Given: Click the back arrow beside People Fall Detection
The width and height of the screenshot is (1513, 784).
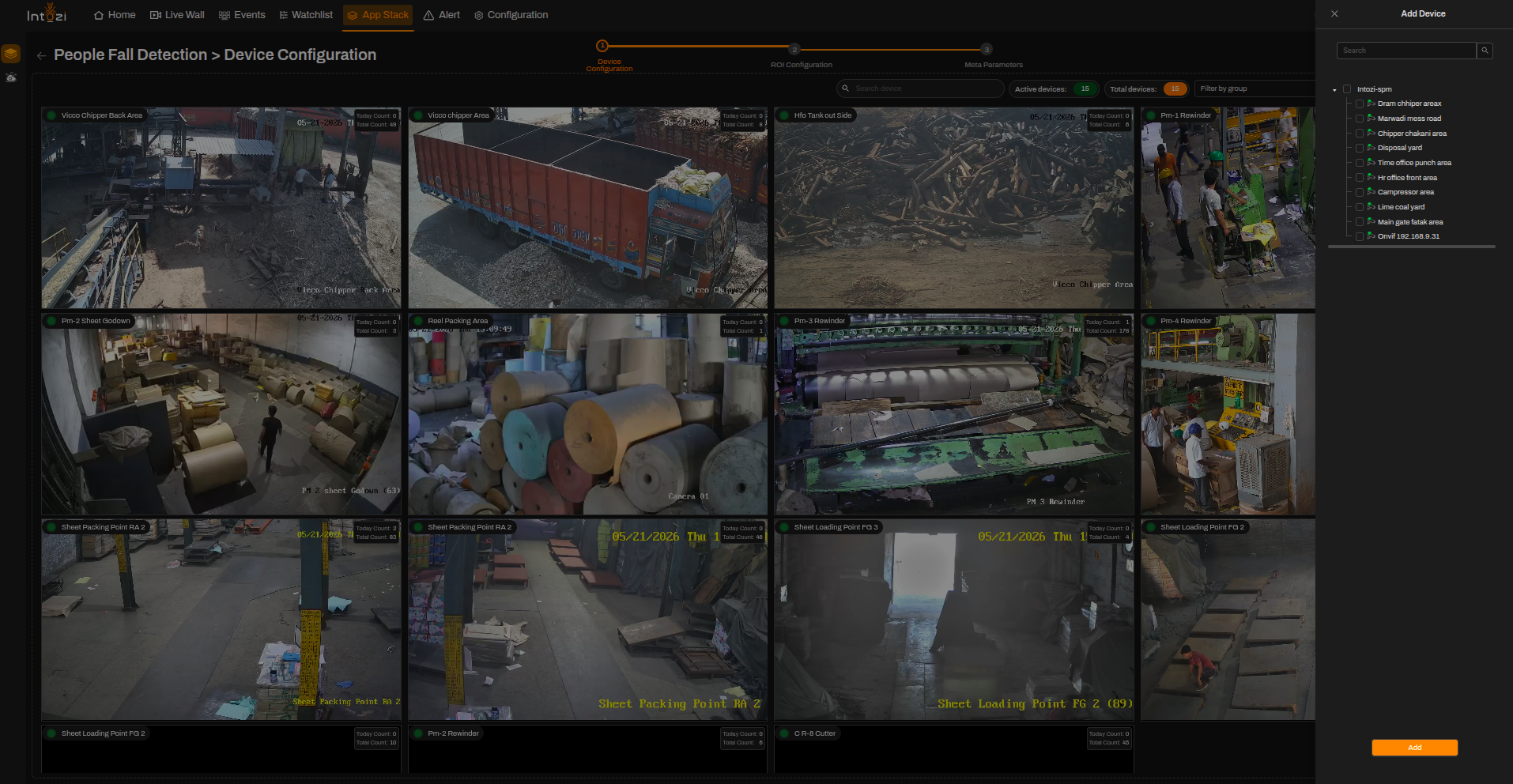Looking at the screenshot, I should (x=41, y=55).
